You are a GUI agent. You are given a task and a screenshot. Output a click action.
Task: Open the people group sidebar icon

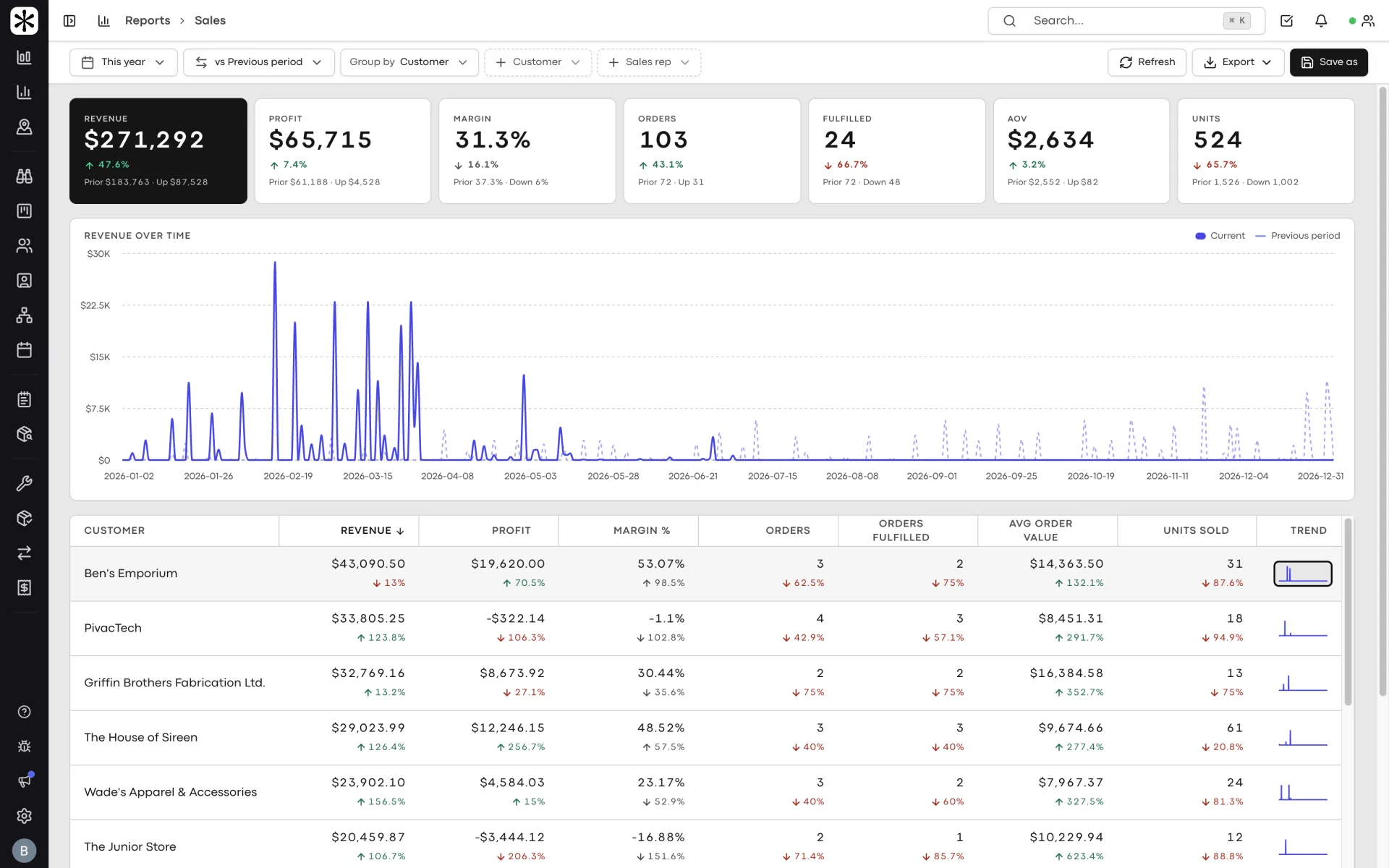pos(24,245)
